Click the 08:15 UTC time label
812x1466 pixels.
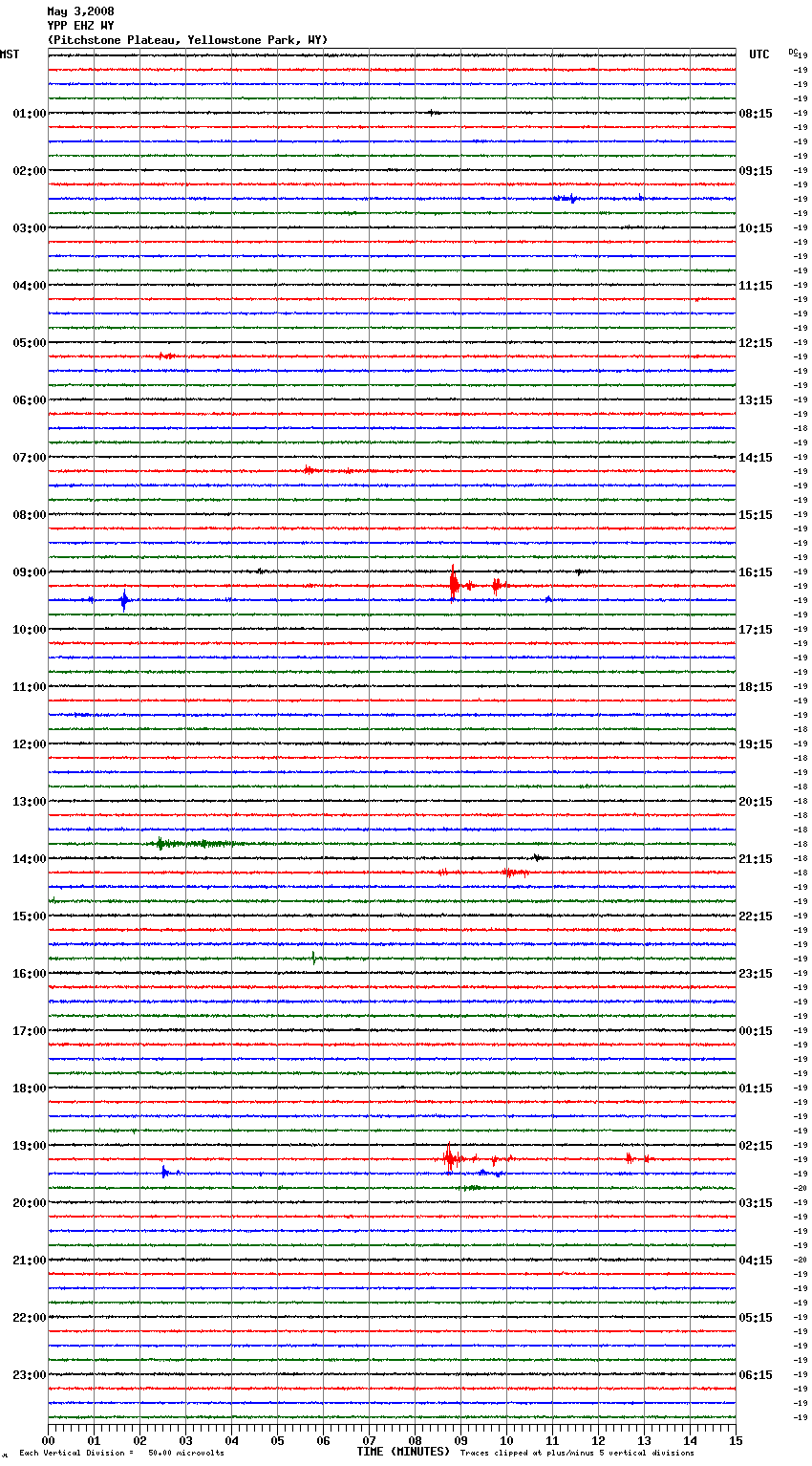(756, 114)
